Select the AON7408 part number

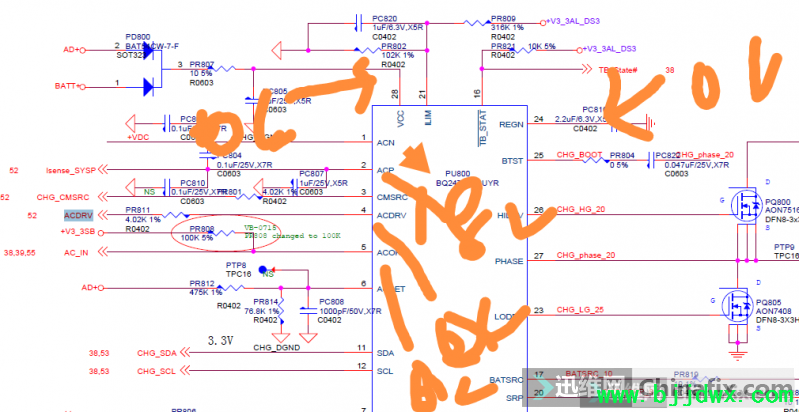[x=774, y=311]
